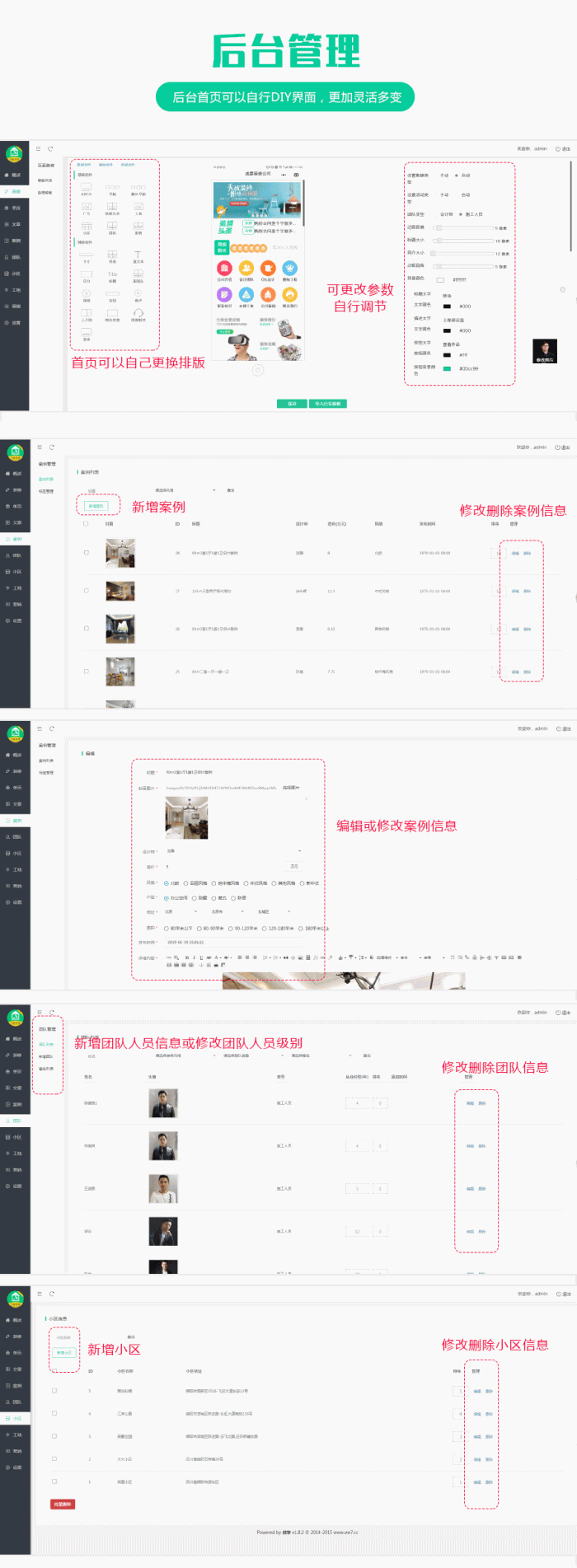The width and height of the screenshot is (577, 1568).
Task: Tap the orange cup icon in the phone preview
Action: (x=268, y=268)
